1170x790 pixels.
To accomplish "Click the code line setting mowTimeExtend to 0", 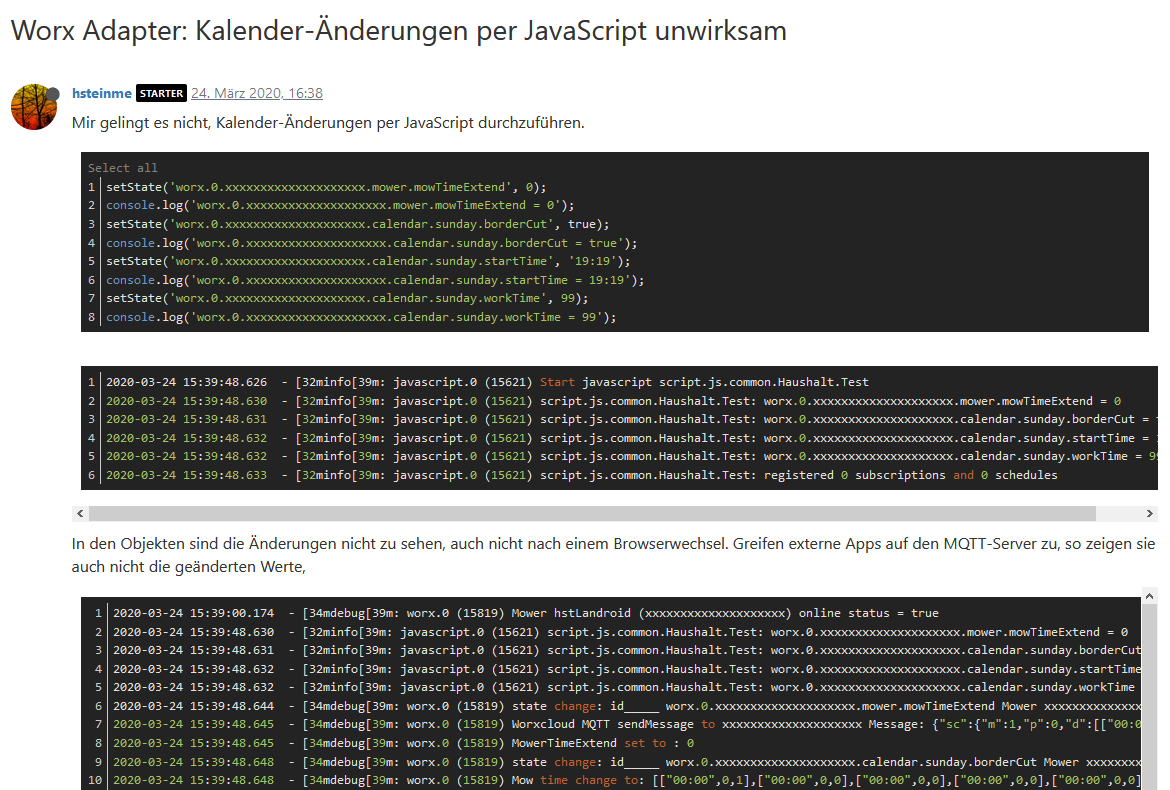I will (326, 187).
